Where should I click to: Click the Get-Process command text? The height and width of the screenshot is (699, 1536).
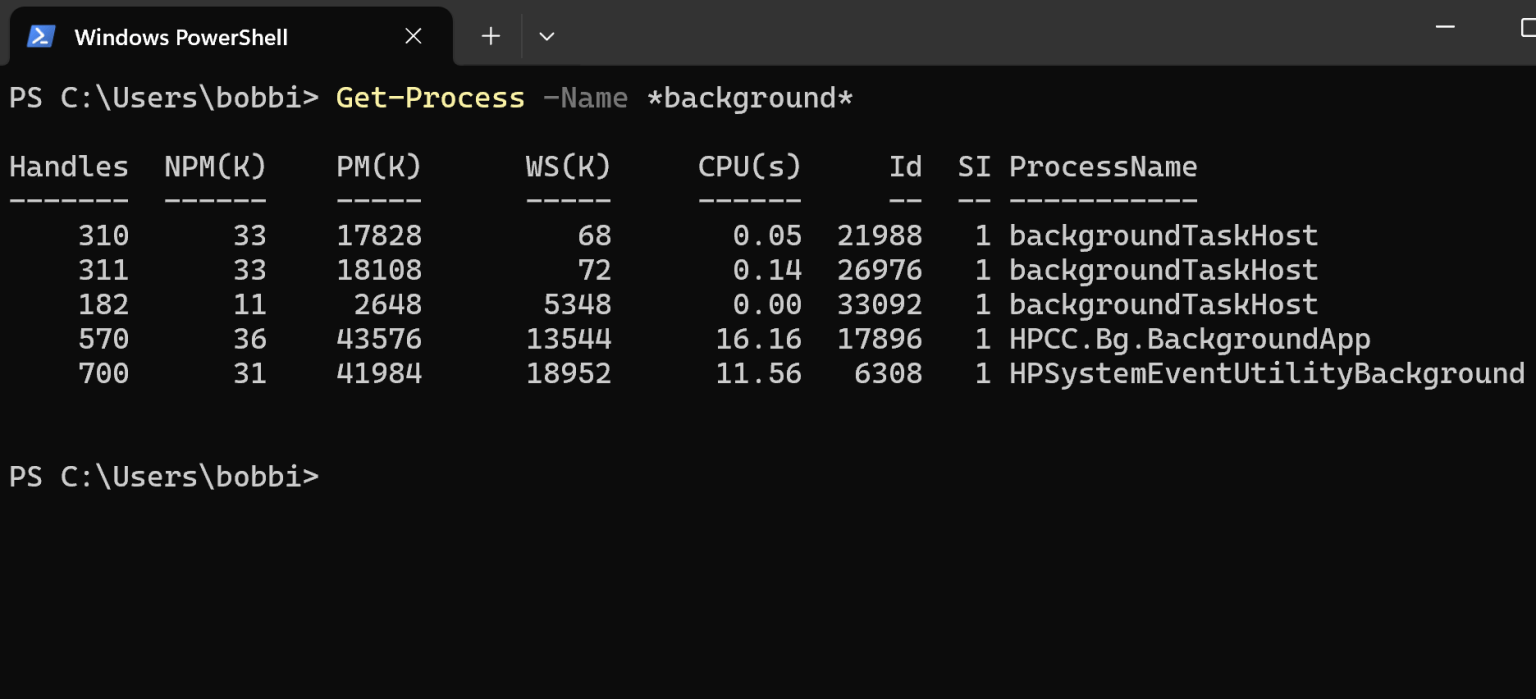430,97
